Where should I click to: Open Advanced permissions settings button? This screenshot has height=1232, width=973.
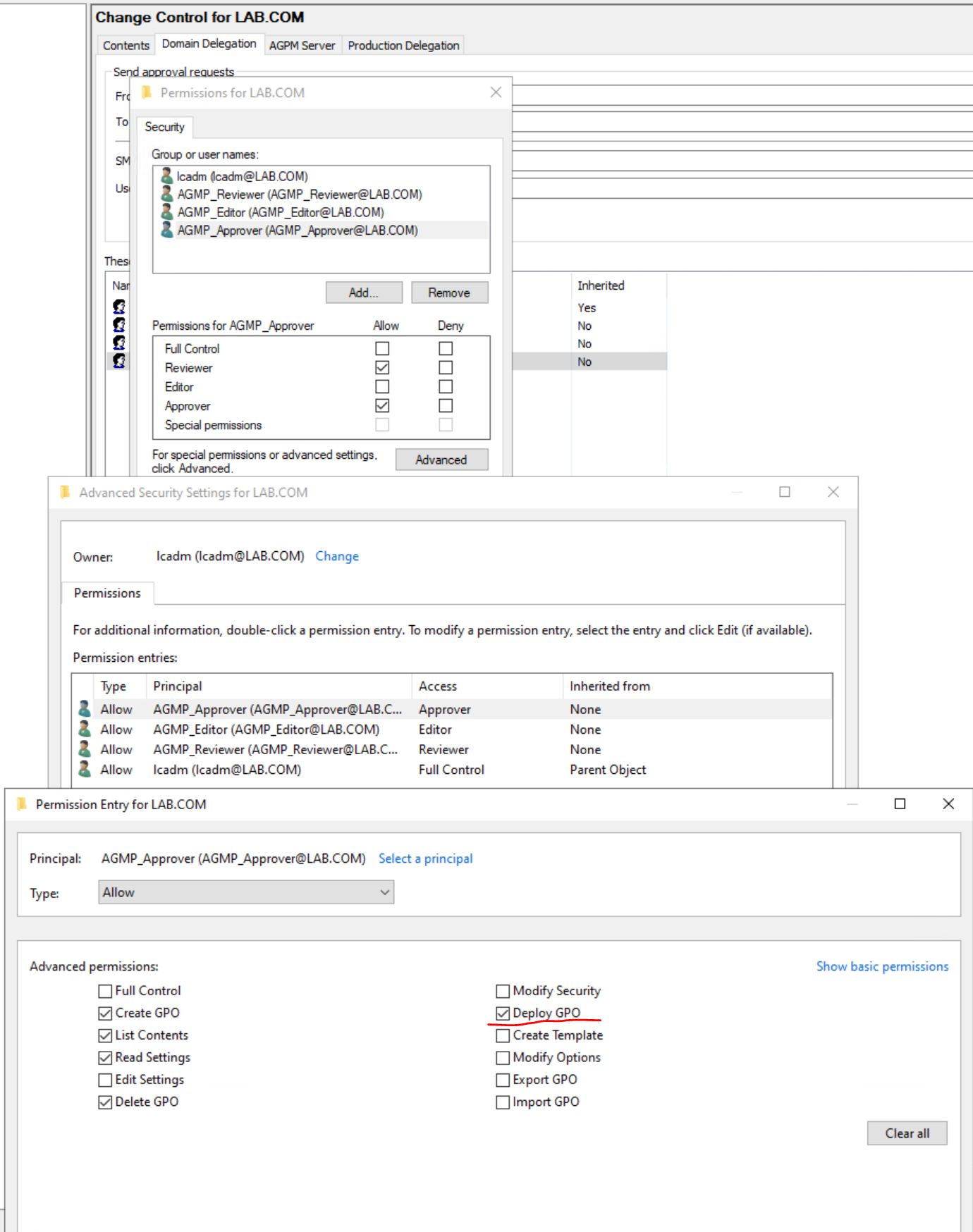click(x=441, y=460)
